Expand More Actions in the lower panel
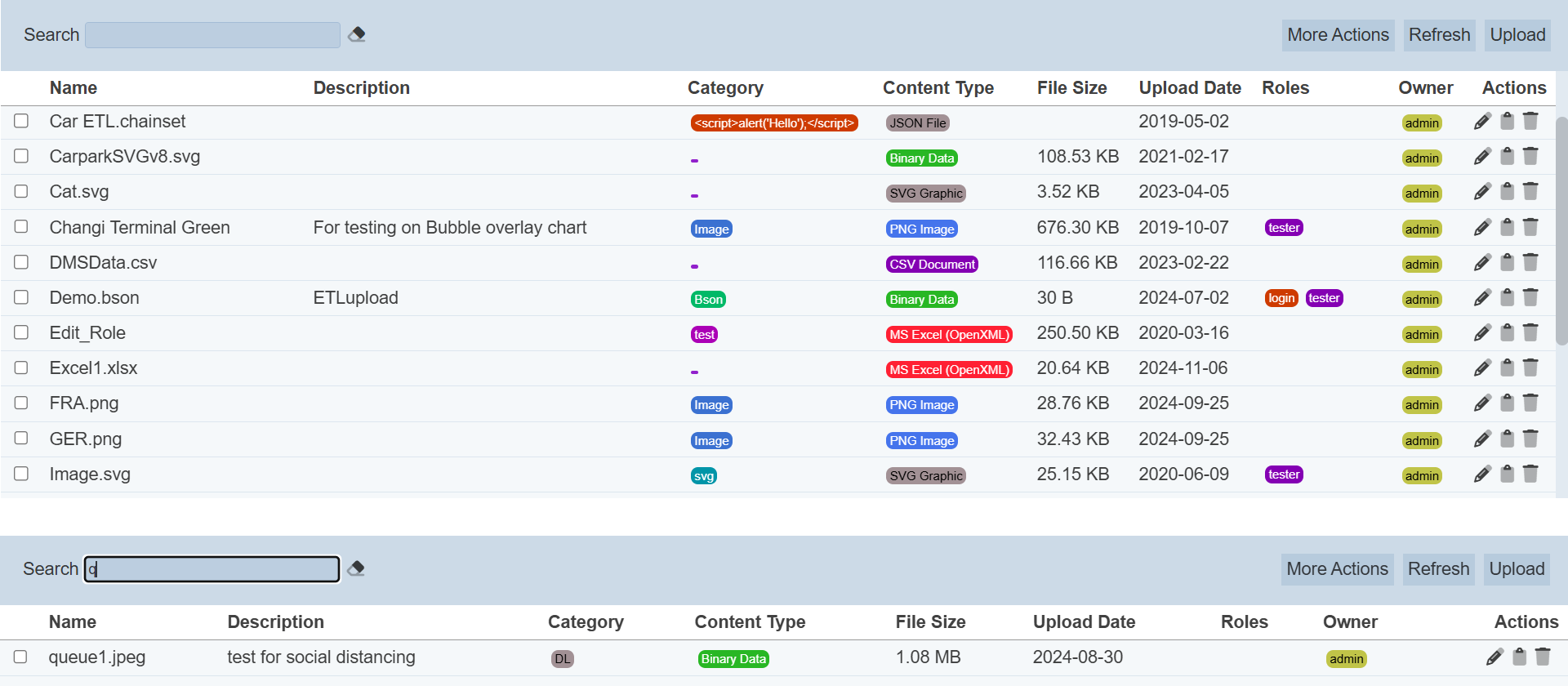The image size is (1568, 686). [x=1337, y=569]
